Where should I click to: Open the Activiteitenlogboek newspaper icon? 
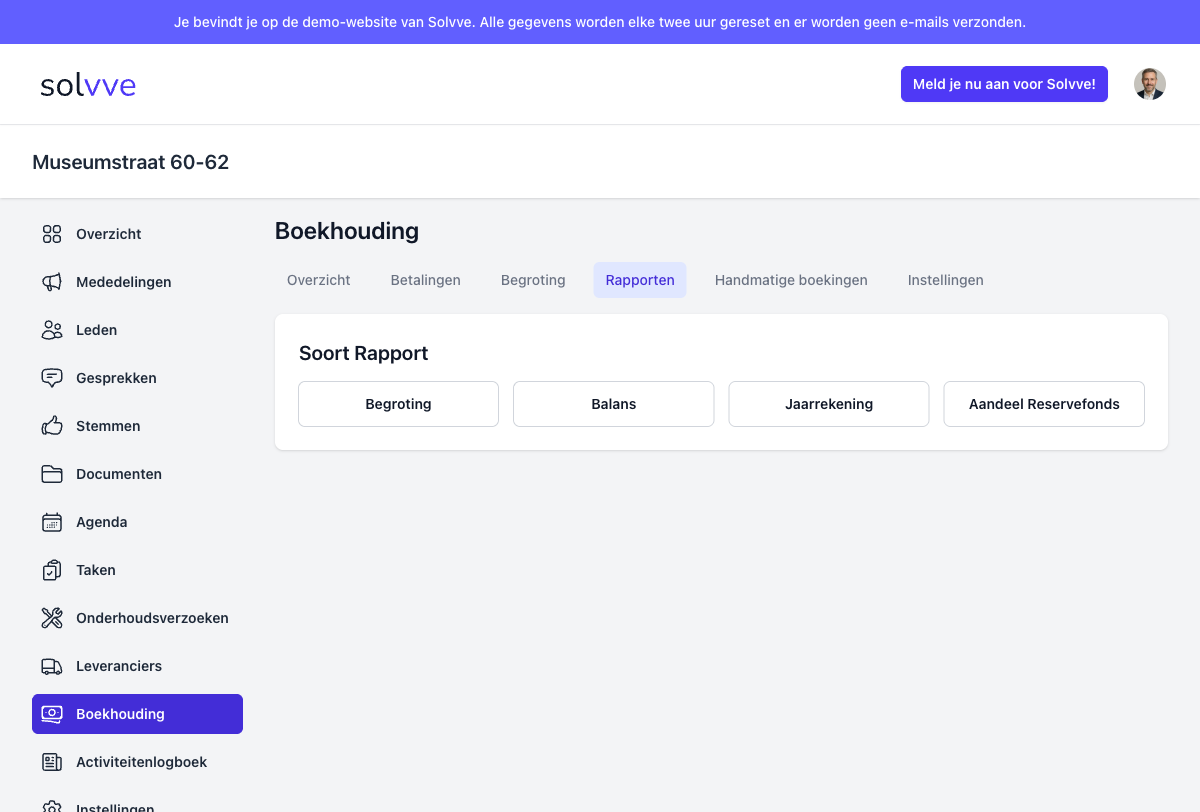coord(52,762)
